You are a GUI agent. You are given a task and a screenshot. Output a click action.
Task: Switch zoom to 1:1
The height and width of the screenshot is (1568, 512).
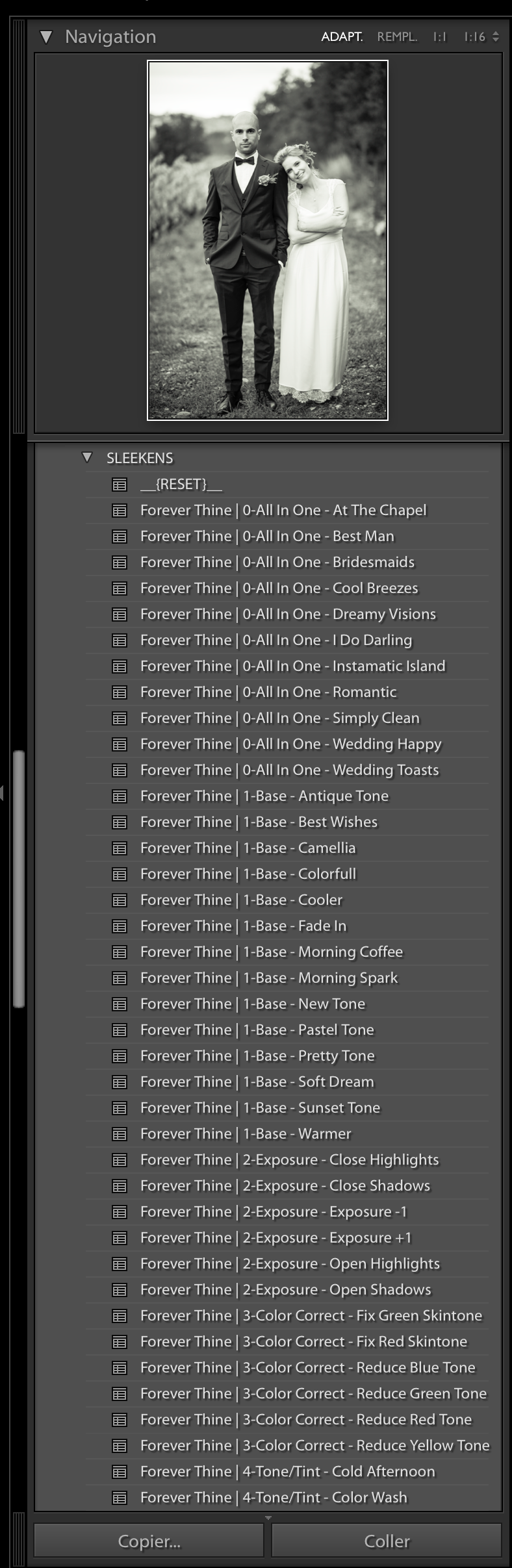tap(440, 37)
